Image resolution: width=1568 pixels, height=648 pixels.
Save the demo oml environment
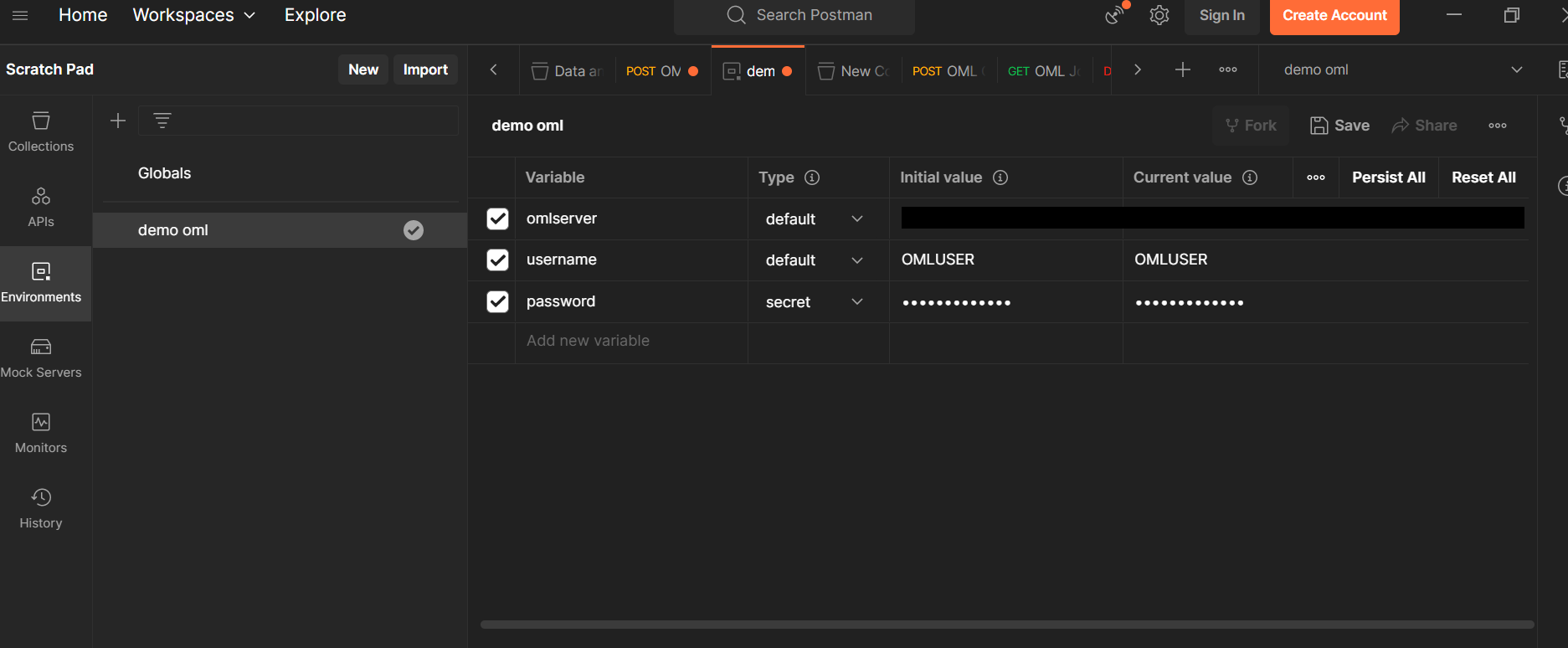1339,126
